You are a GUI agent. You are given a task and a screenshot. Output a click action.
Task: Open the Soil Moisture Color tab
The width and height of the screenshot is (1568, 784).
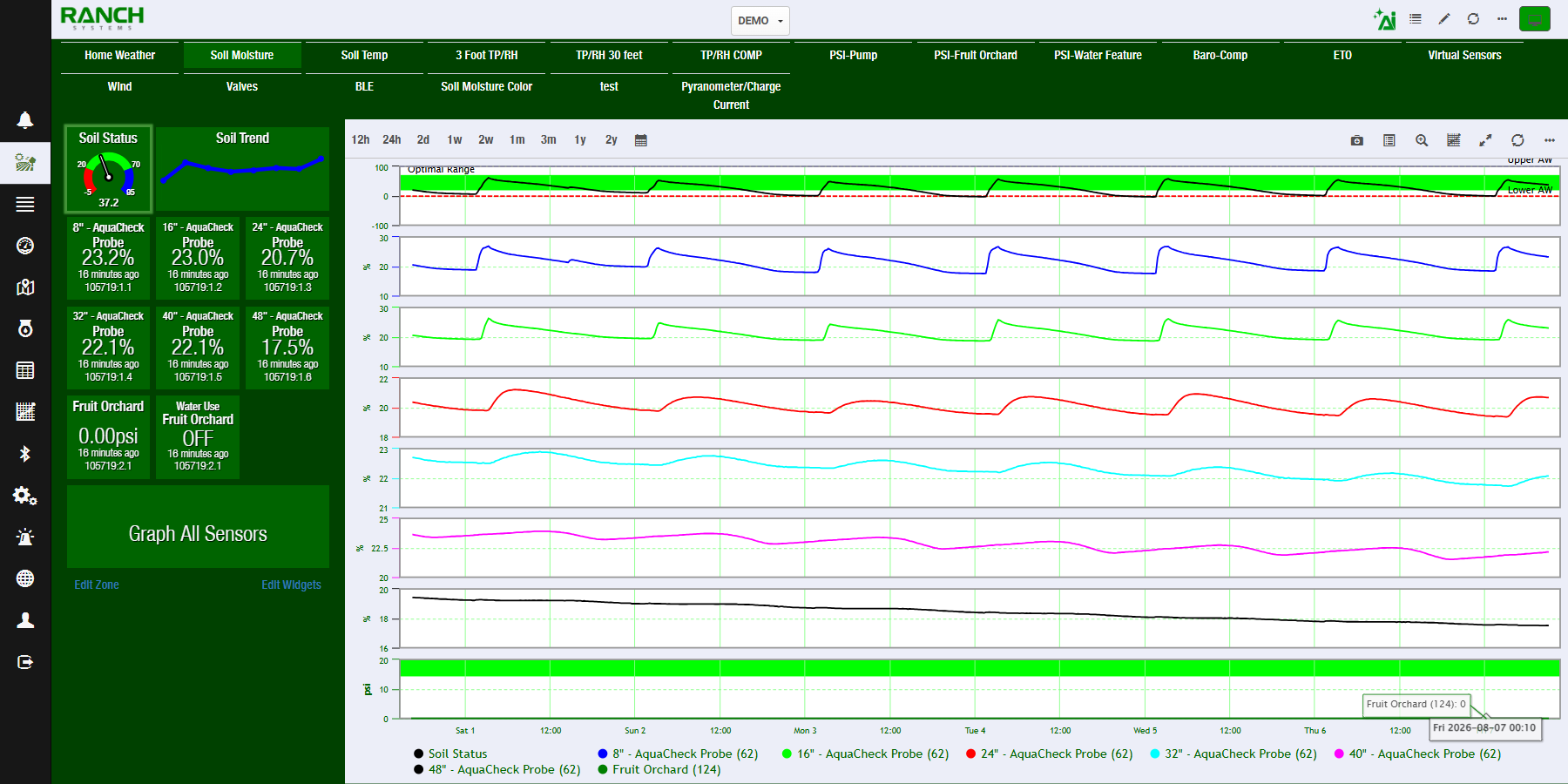tap(487, 86)
